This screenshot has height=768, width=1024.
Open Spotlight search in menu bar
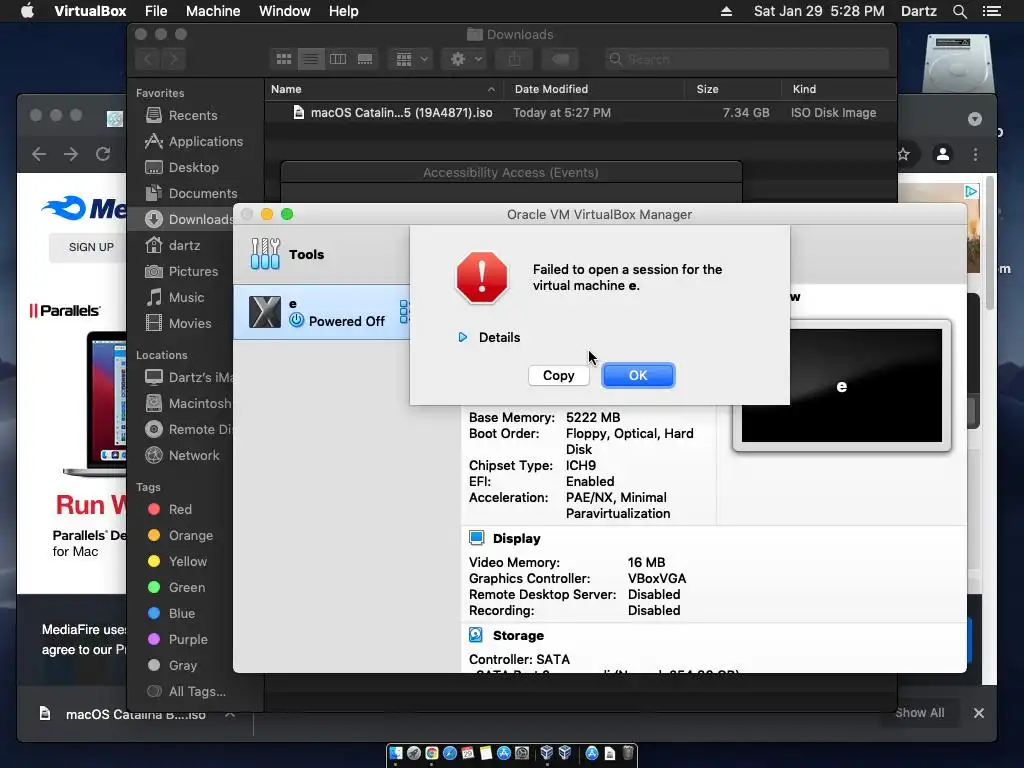960,11
